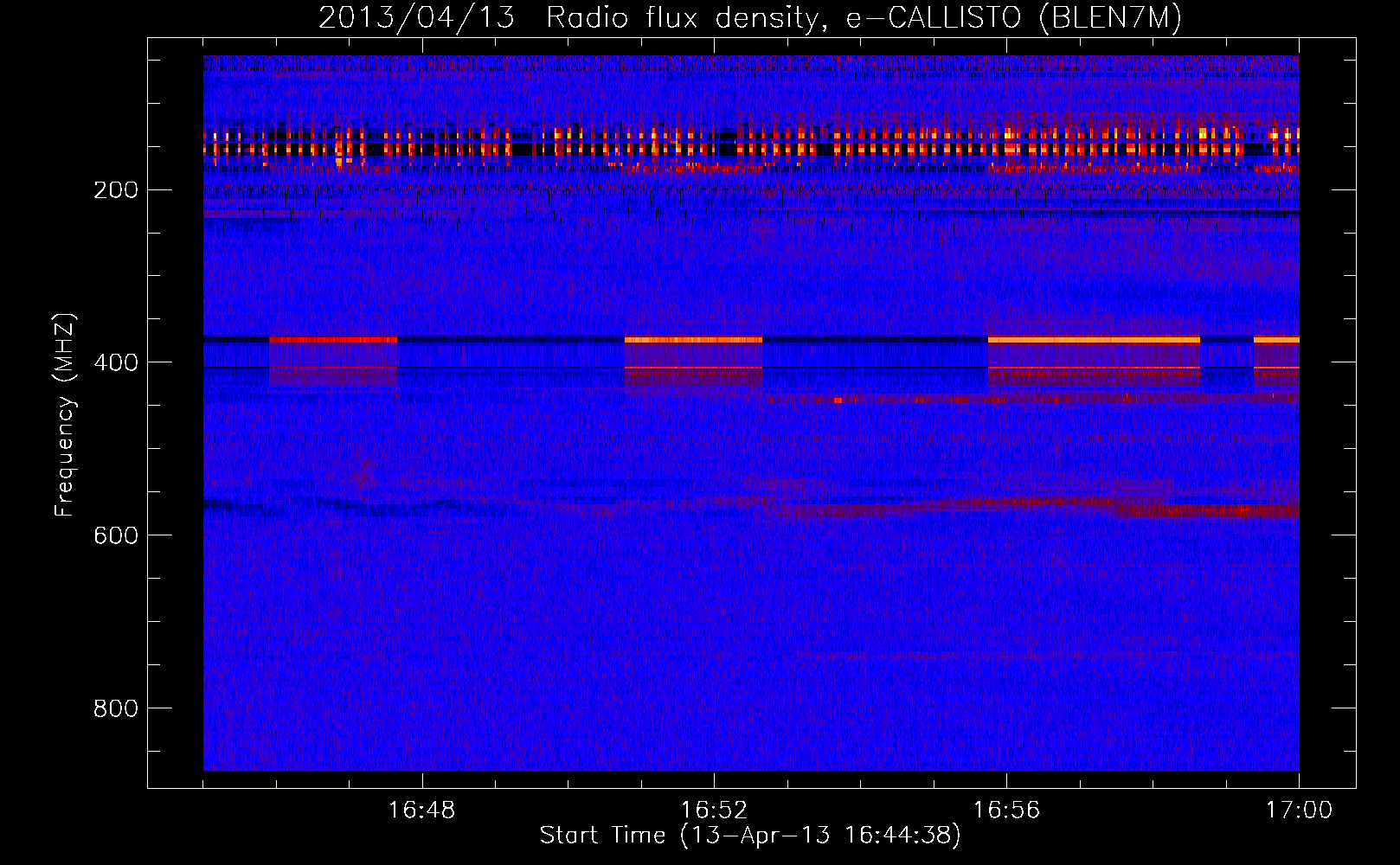
Task: Click the 400 frequency tick label
Action: (116, 362)
